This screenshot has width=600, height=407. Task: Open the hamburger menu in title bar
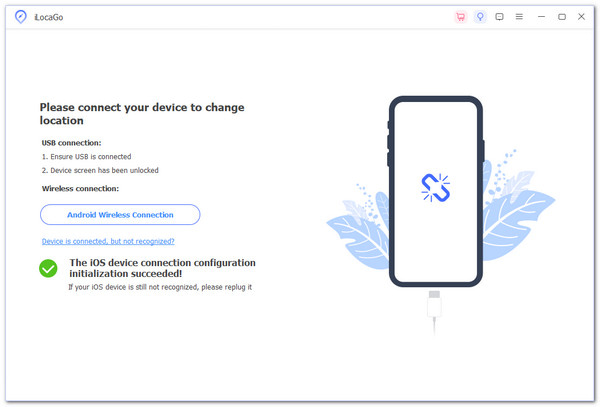tap(519, 17)
